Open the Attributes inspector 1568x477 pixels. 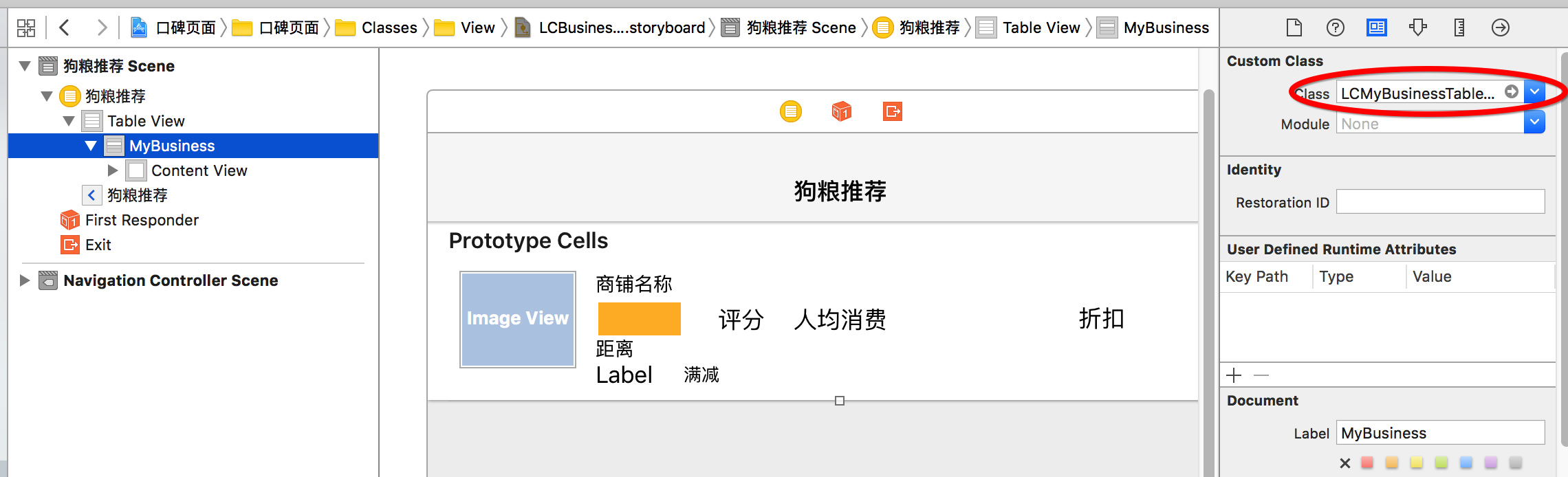1417,27
